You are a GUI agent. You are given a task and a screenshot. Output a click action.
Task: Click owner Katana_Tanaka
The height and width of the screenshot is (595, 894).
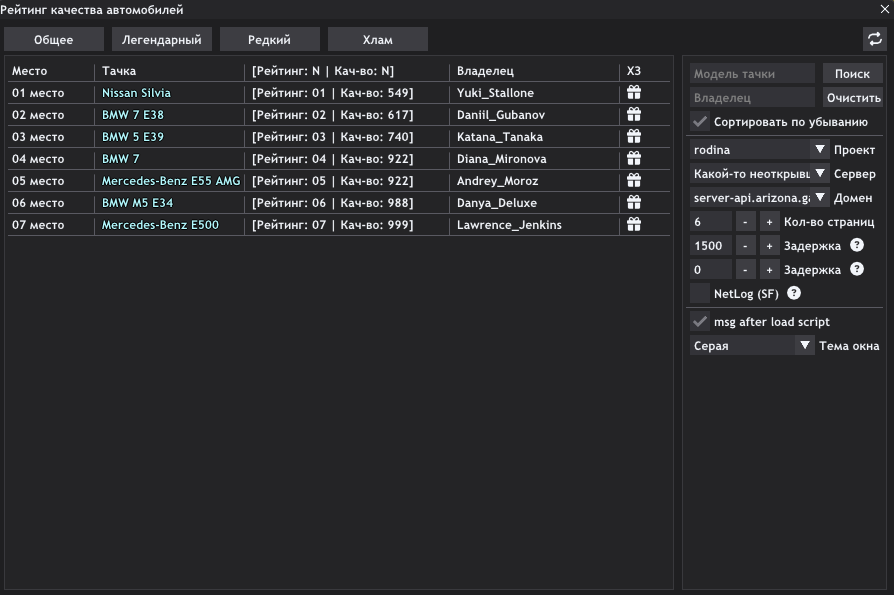coord(499,136)
